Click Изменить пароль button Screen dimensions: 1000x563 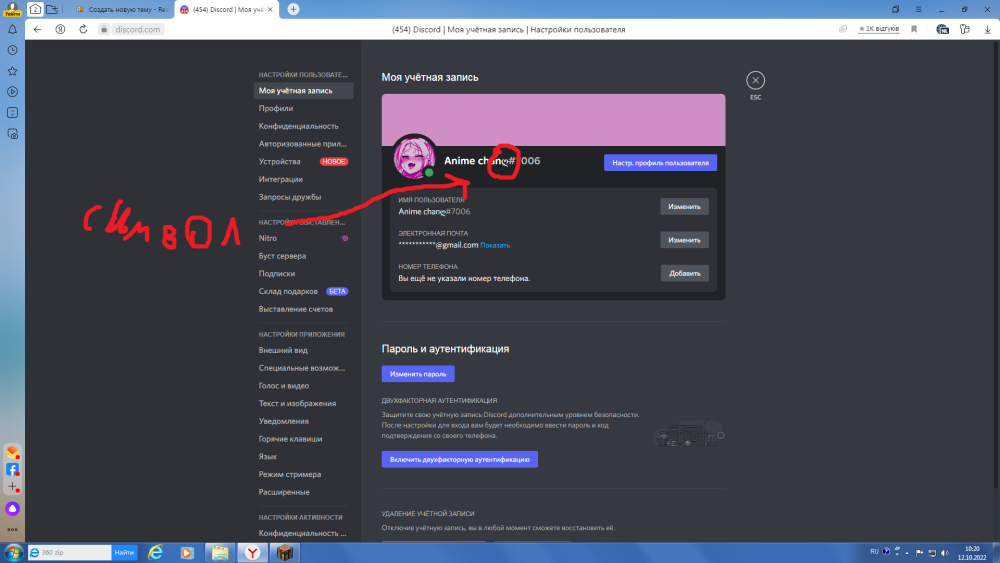coord(418,374)
